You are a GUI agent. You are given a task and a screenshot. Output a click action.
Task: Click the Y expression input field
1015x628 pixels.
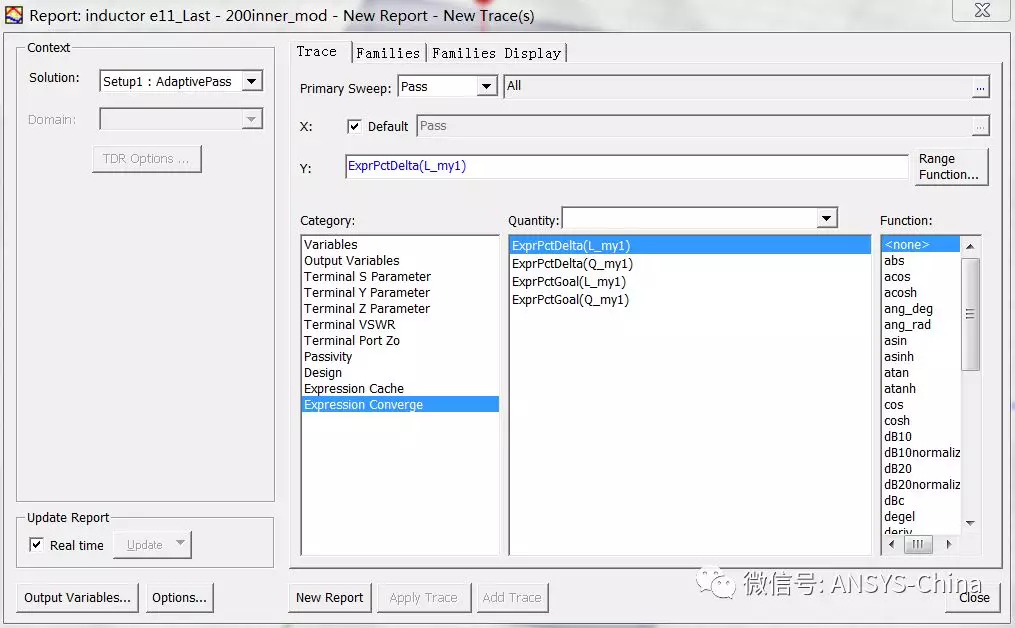tap(627, 166)
